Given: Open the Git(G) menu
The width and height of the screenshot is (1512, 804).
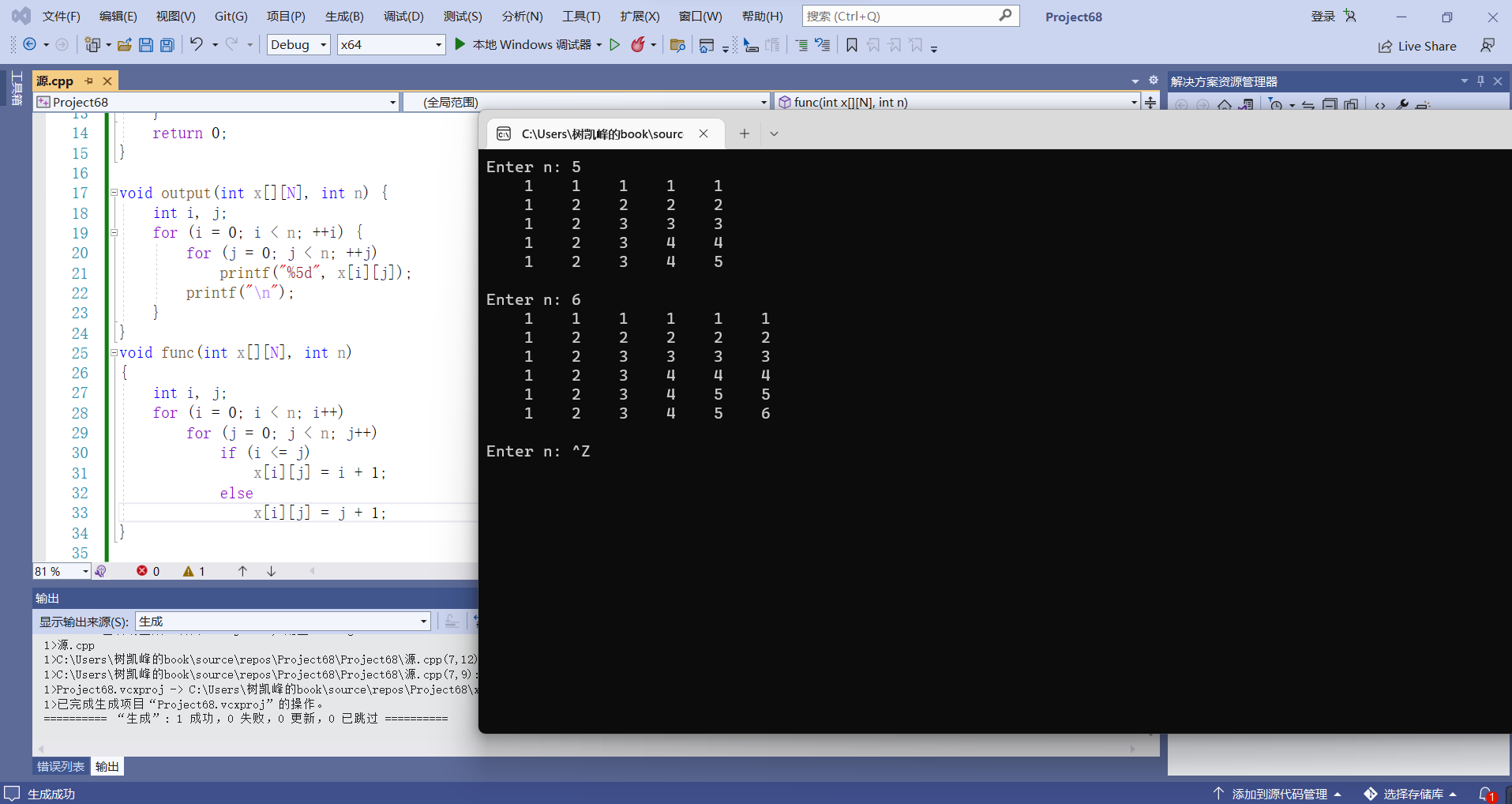Looking at the screenshot, I should pyautogui.click(x=231, y=17).
